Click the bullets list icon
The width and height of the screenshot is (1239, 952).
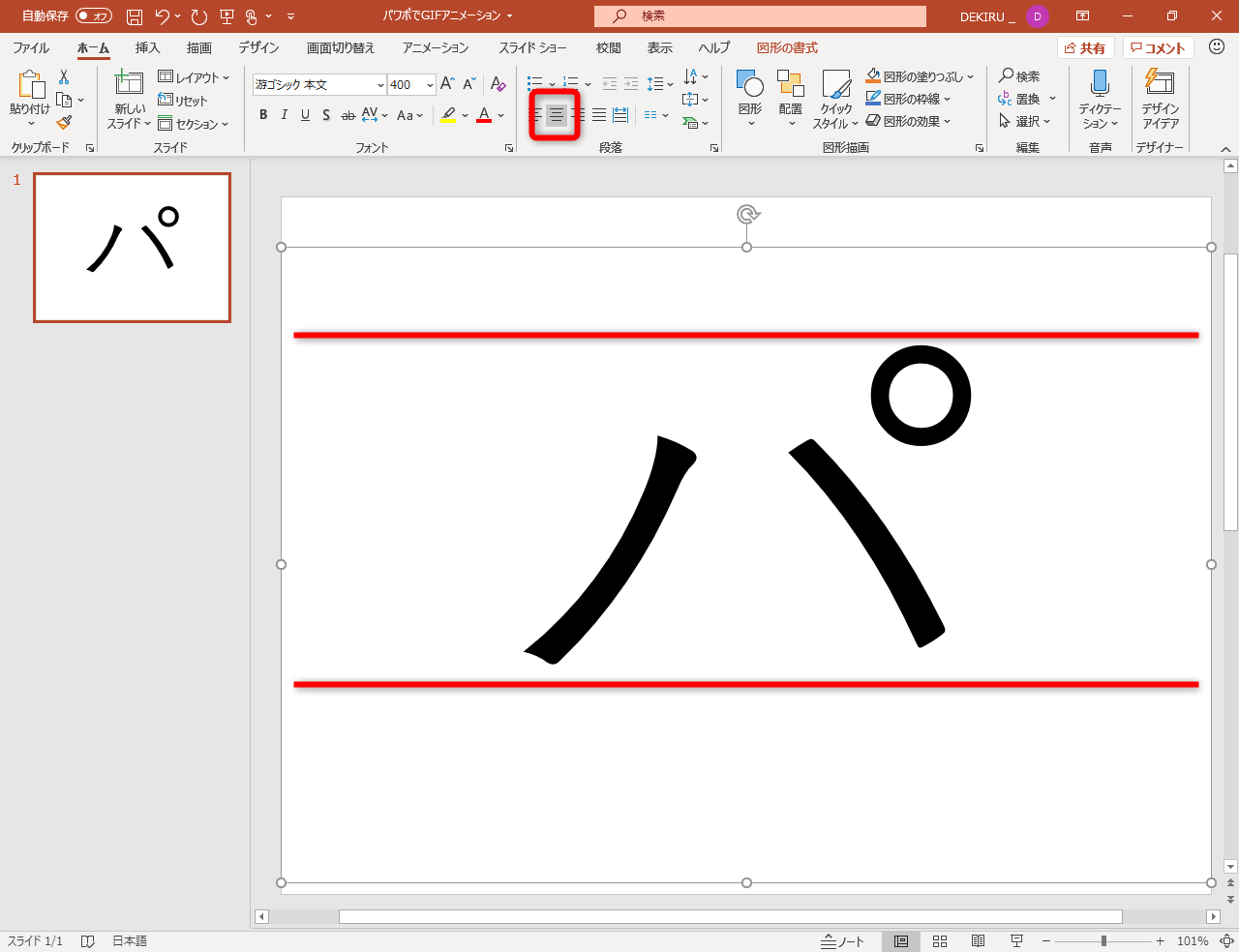(x=535, y=84)
